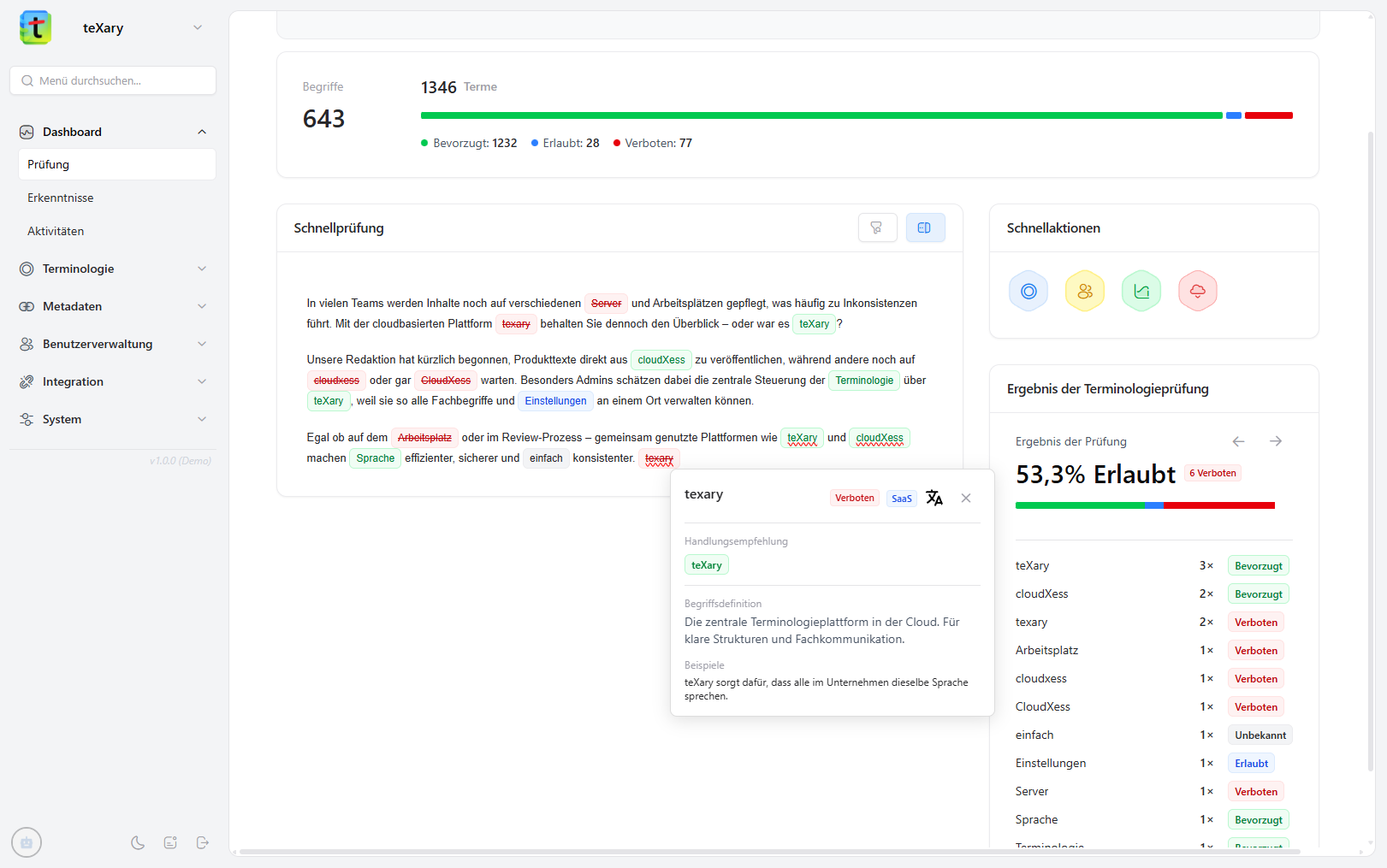This screenshot has width=1387, height=868.
Task: Go to next result with right arrow
Action: 1275,441
